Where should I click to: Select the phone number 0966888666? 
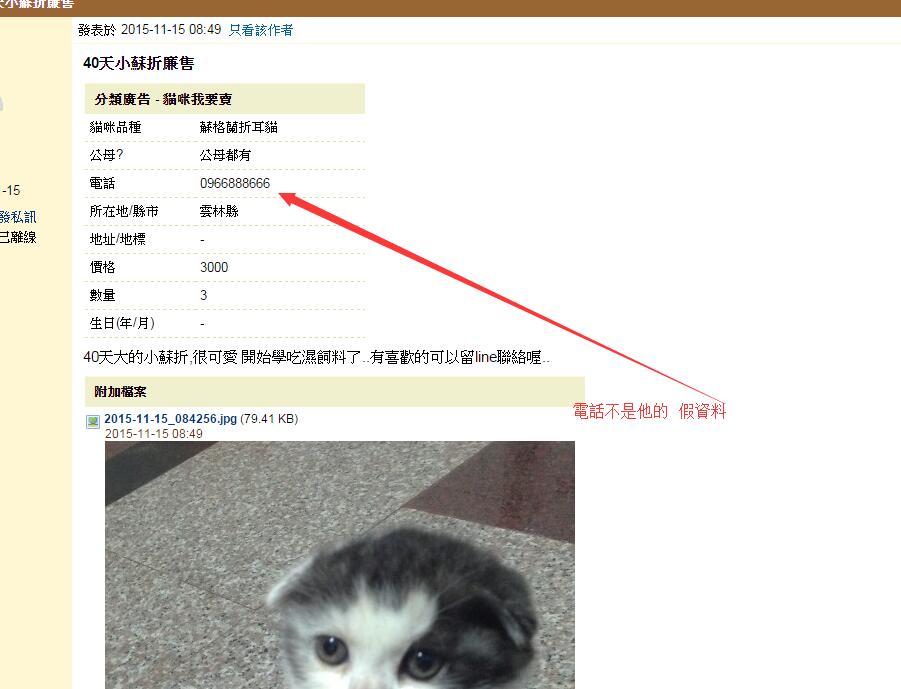coord(234,183)
